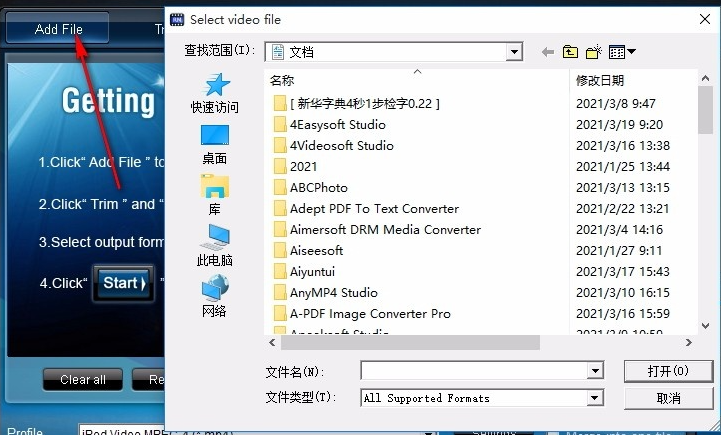Click the Start button in Getting Started panel
The image size is (721, 435).
pyautogui.click(x=123, y=283)
